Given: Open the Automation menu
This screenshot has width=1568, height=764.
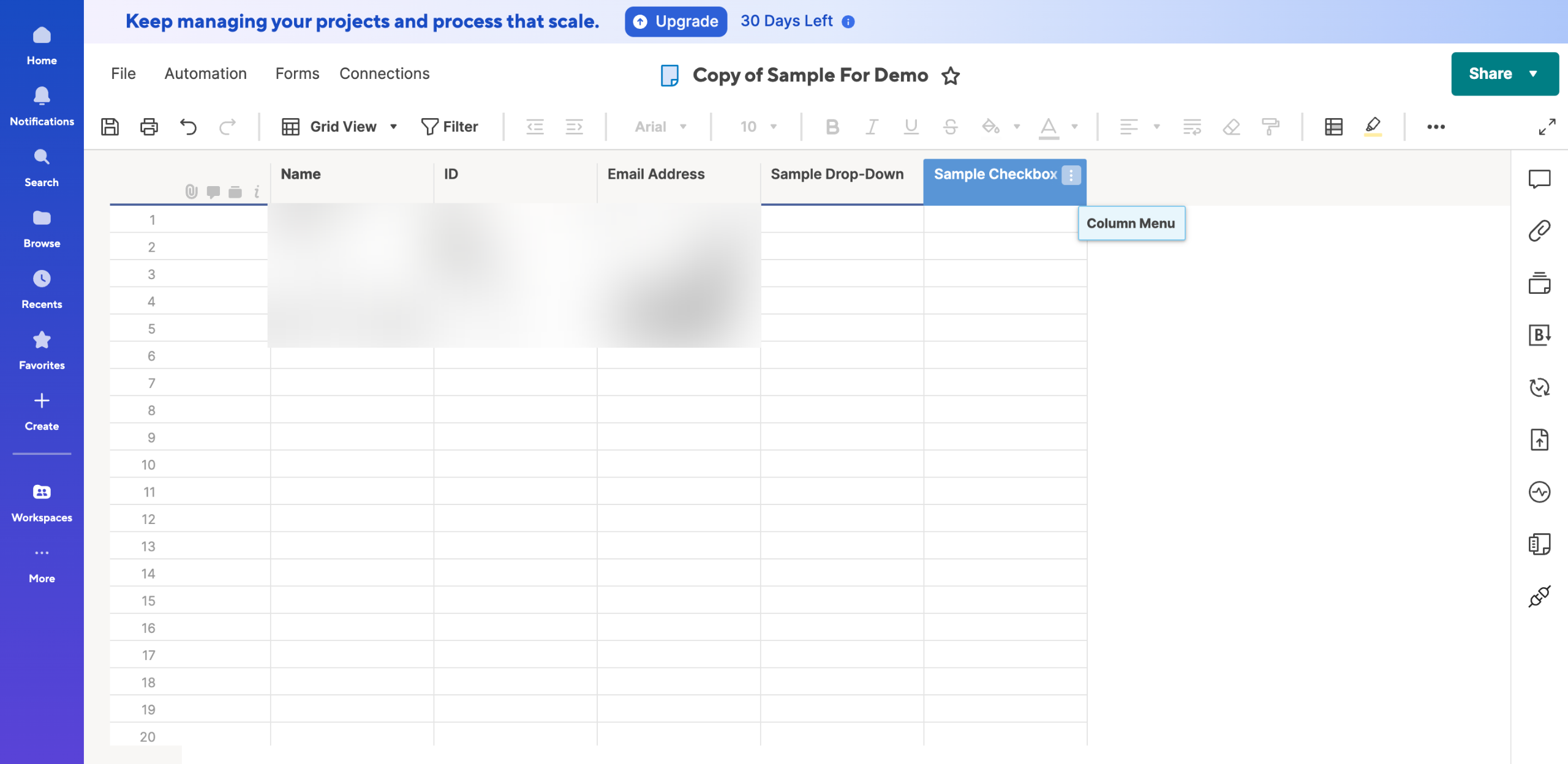Looking at the screenshot, I should (x=205, y=73).
